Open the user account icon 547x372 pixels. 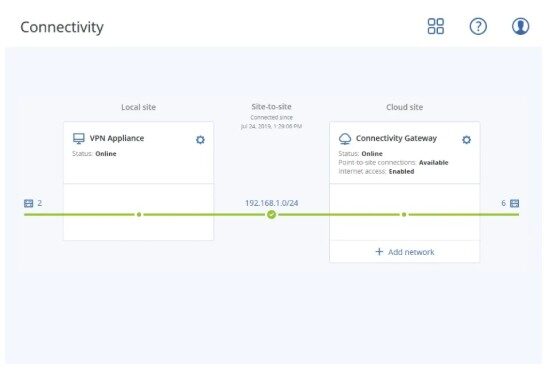tap(520, 26)
